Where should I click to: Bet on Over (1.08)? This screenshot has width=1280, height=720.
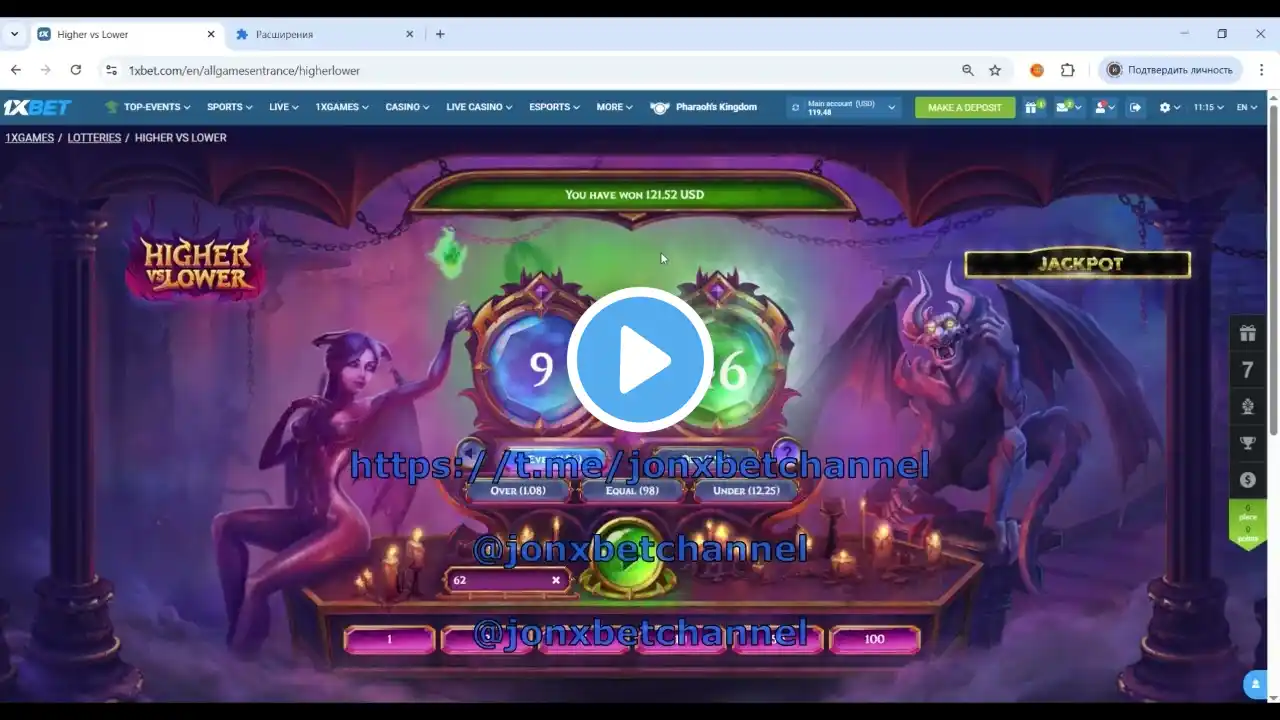518,491
